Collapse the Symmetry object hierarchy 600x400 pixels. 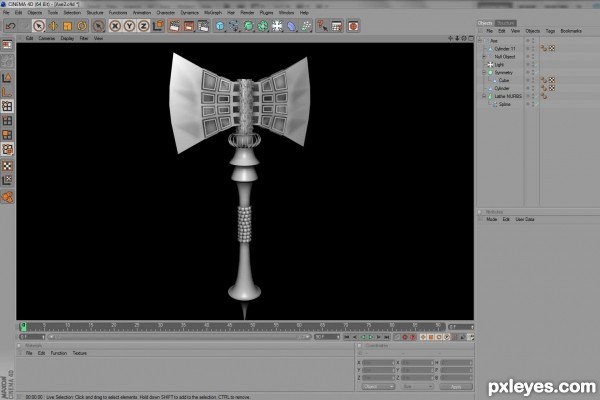(x=484, y=72)
